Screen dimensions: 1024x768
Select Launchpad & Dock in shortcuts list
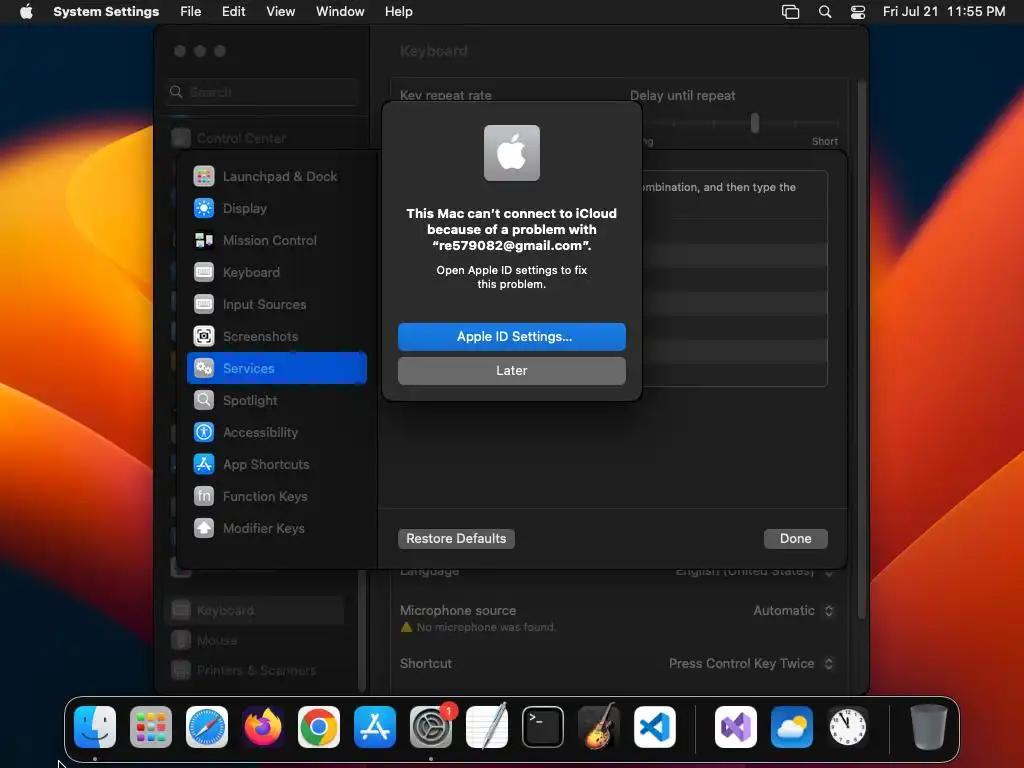[277, 176]
